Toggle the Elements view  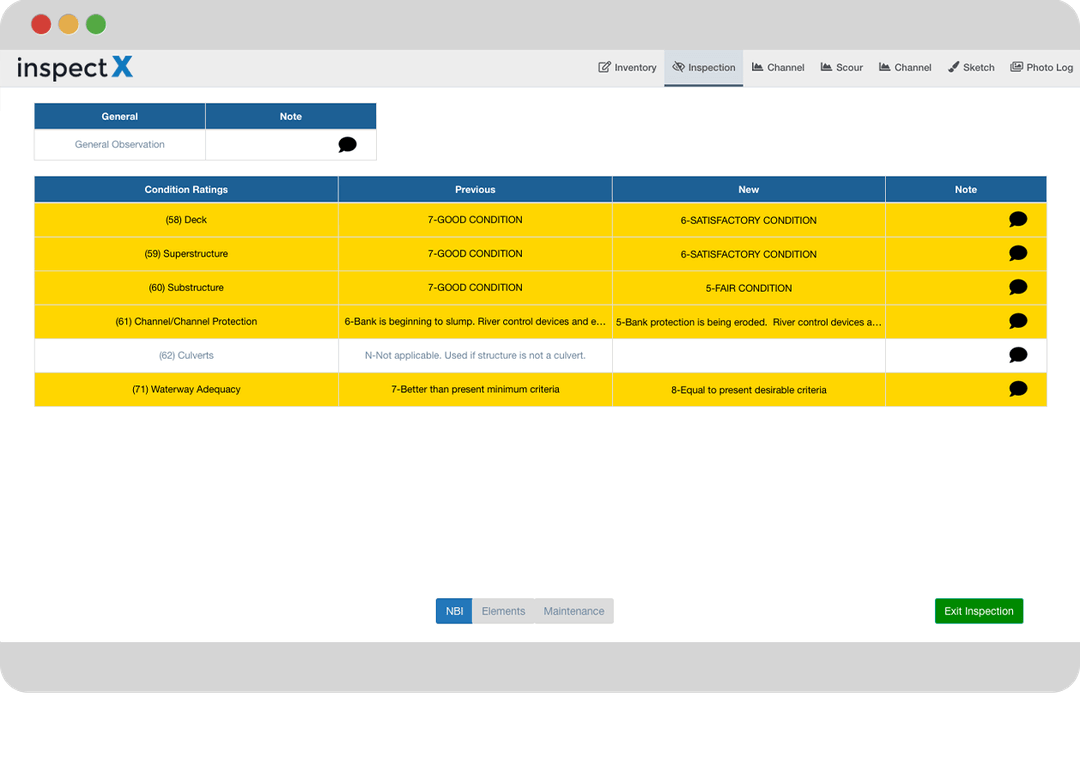tap(503, 610)
